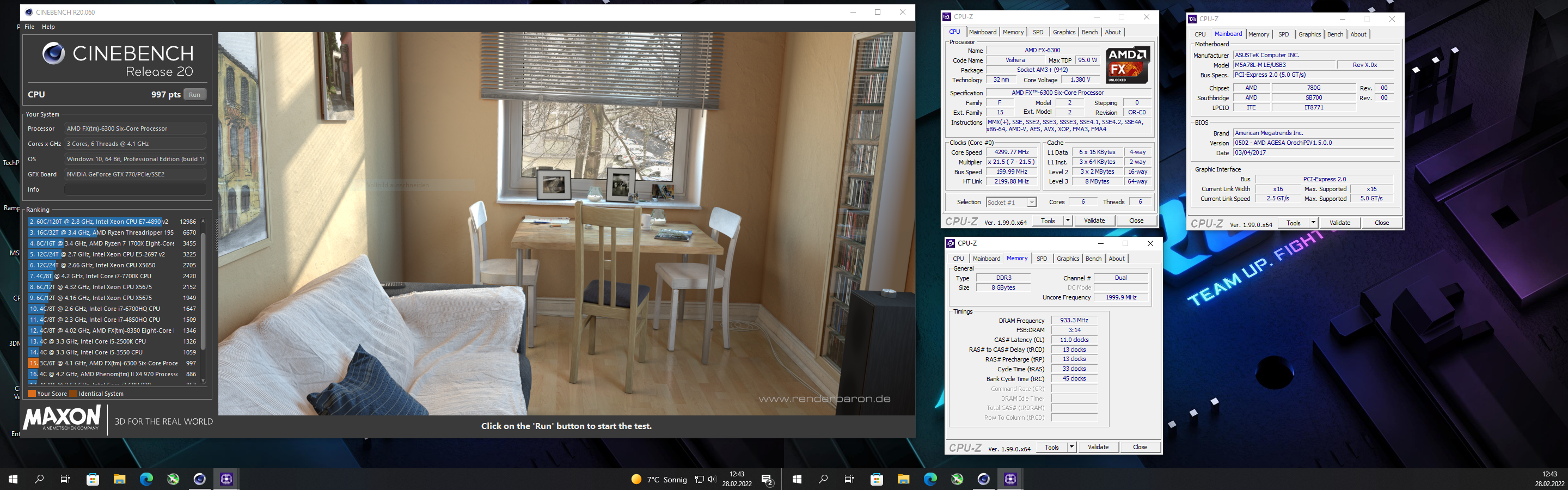The image size is (1568, 490).
Task: Open Edge on the second monitor taskbar
Action: coord(930,479)
